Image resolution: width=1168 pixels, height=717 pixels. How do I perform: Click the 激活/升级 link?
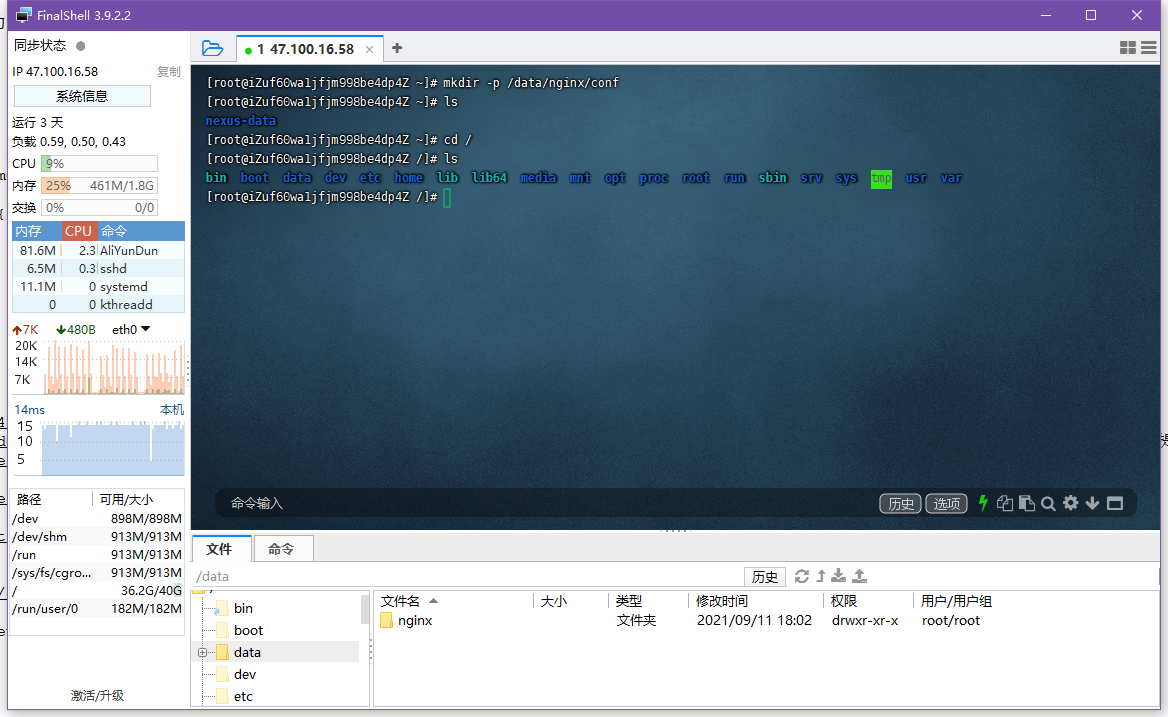pos(98,695)
